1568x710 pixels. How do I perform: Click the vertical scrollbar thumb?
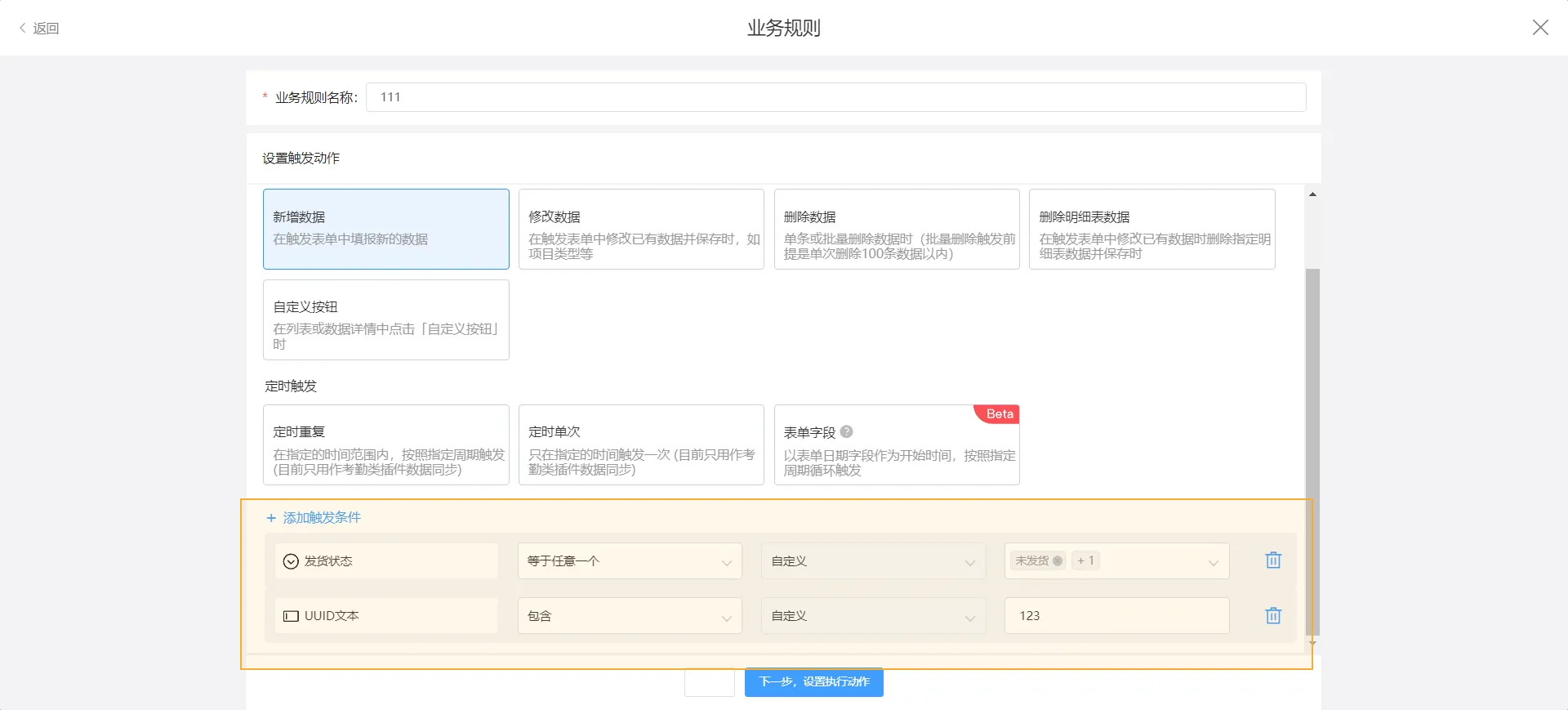[x=1312, y=449]
